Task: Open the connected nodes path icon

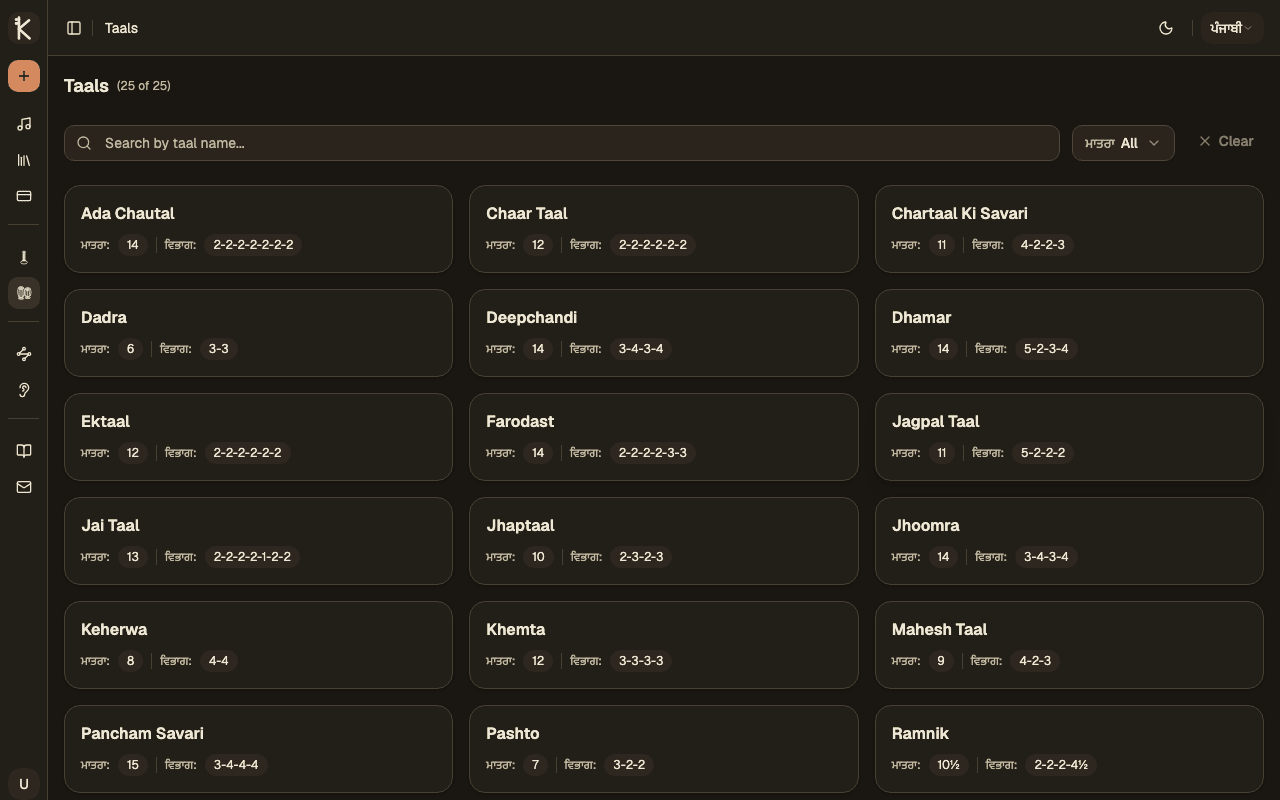Action: [x=24, y=354]
